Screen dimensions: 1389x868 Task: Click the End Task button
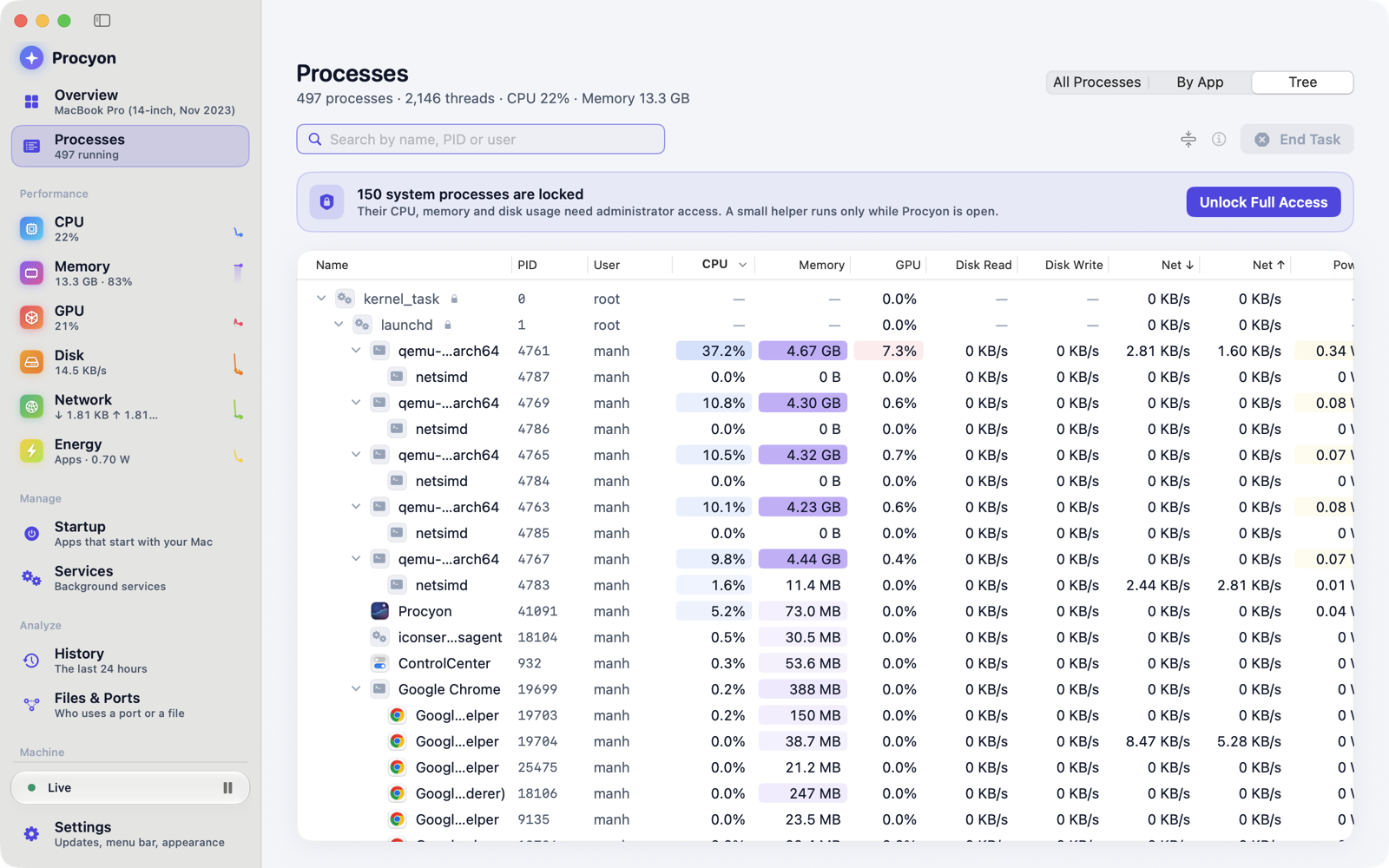pos(1297,139)
